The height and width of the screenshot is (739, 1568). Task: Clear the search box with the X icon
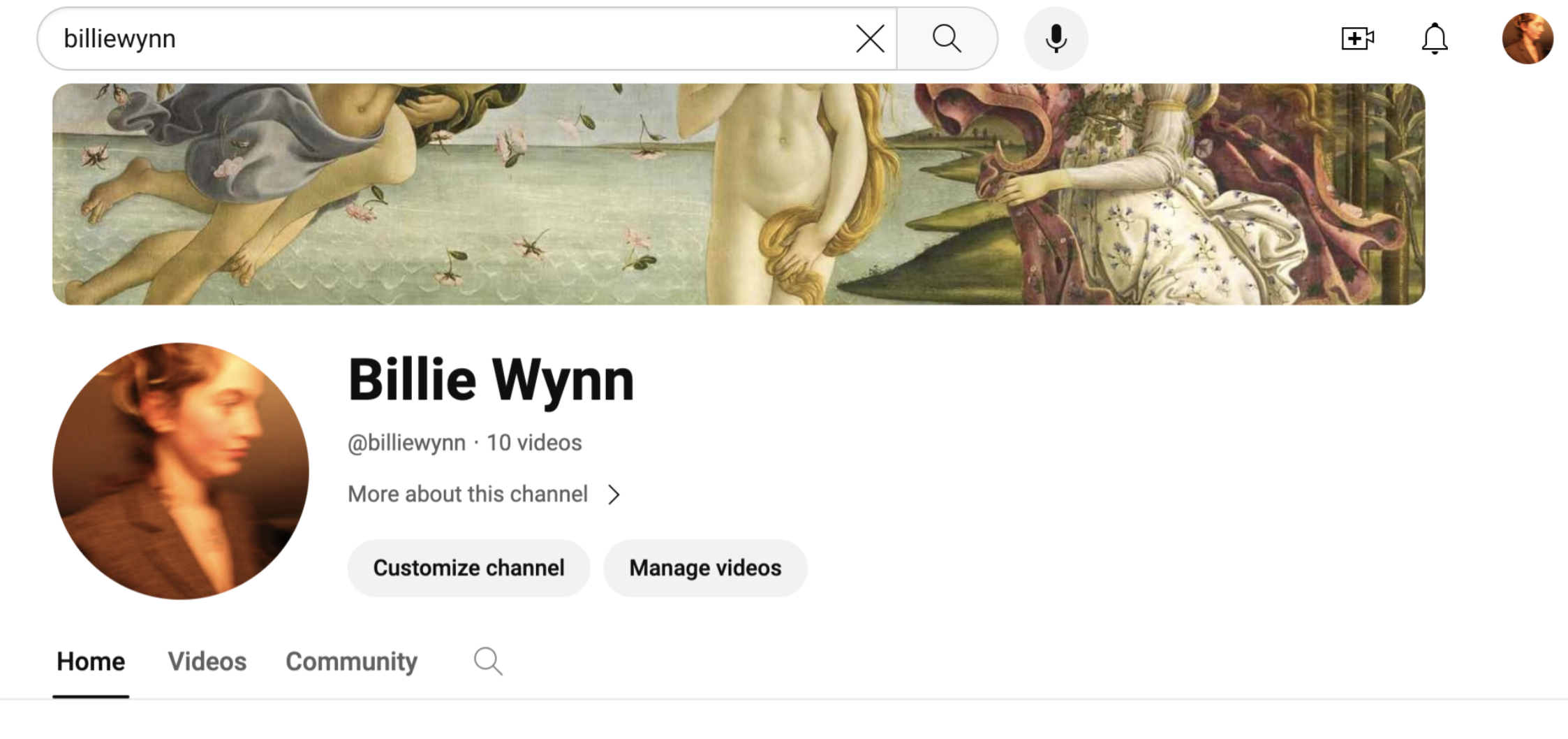pos(870,38)
